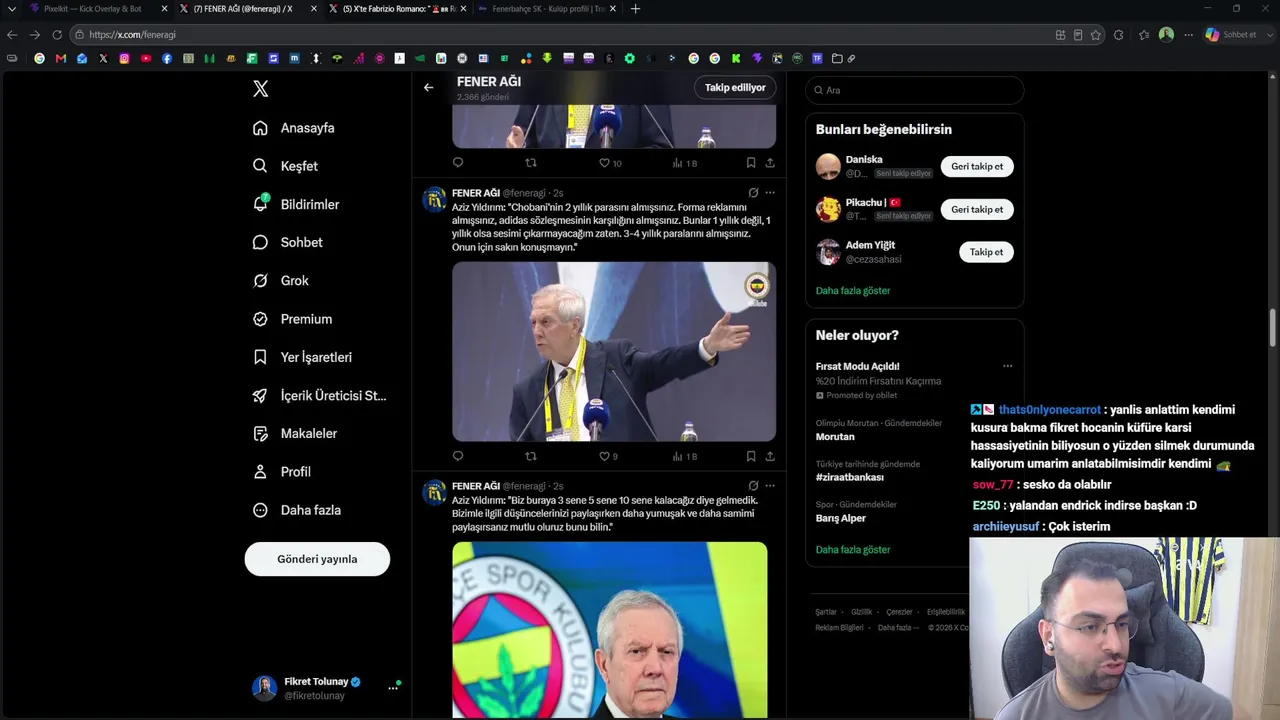
Task: Like the post showing 10 likes
Action: [x=610, y=163]
